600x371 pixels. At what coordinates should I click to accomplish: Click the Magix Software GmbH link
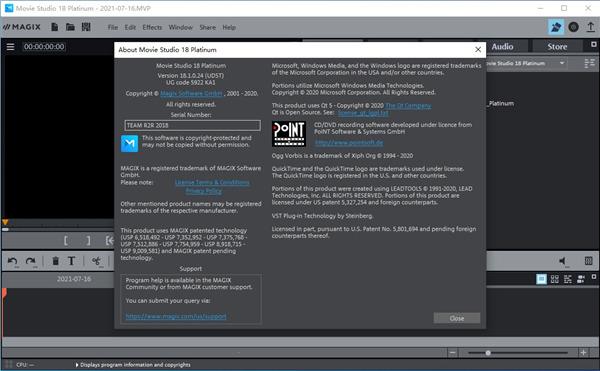click(191, 93)
